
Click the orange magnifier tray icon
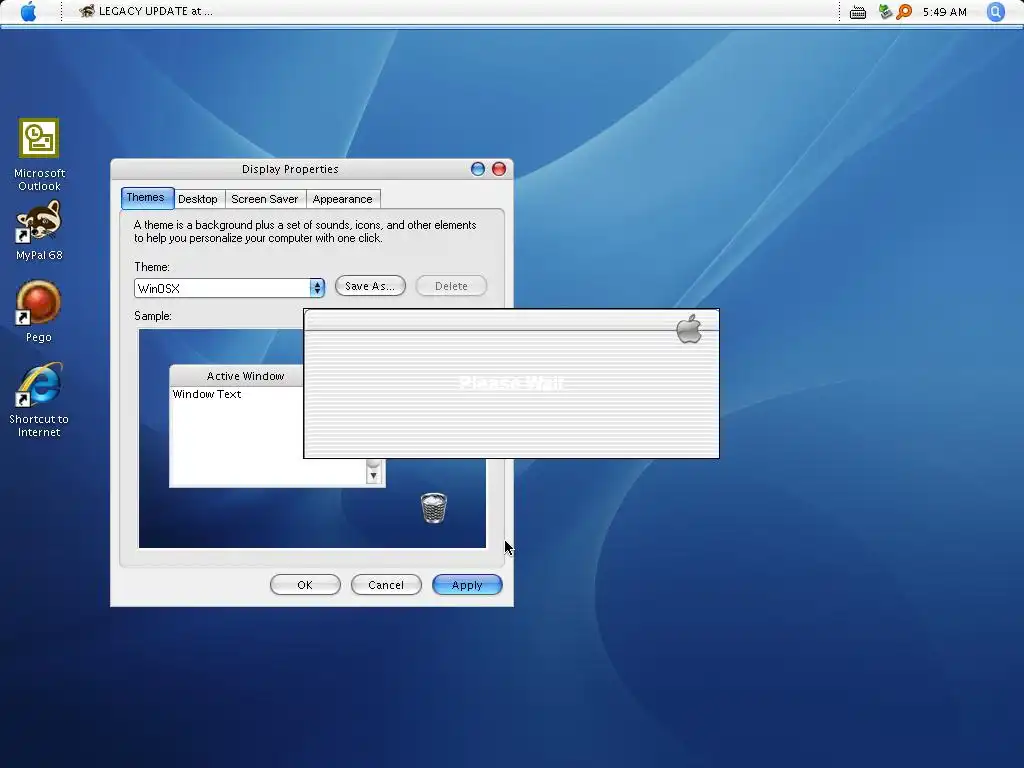click(x=904, y=12)
